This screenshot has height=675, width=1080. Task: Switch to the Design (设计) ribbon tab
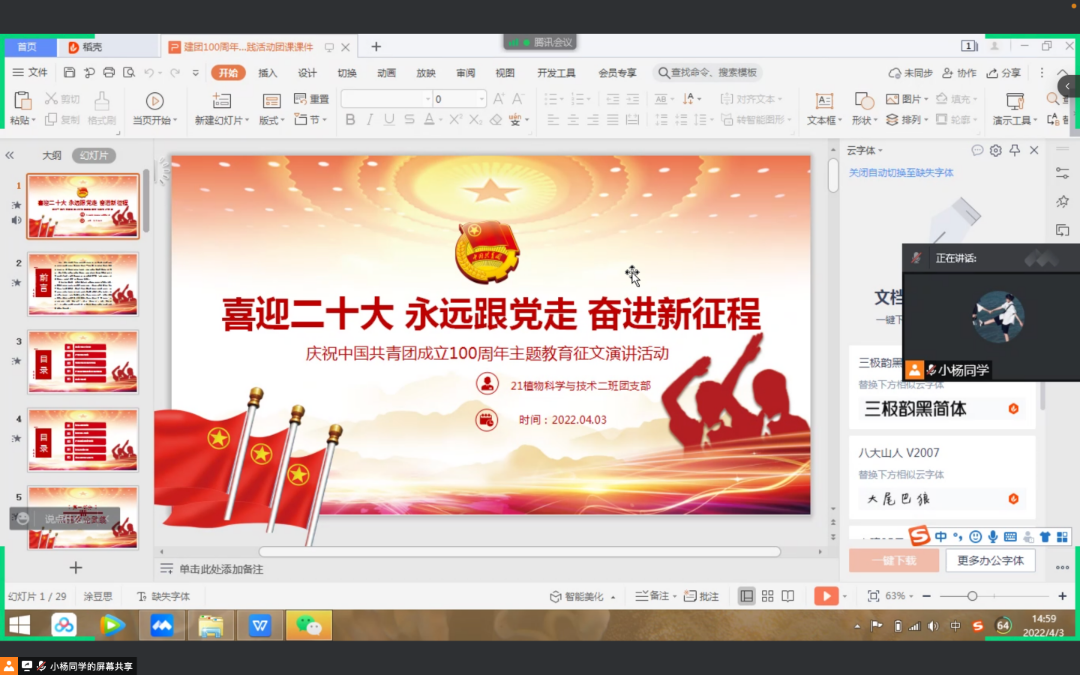tap(307, 73)
